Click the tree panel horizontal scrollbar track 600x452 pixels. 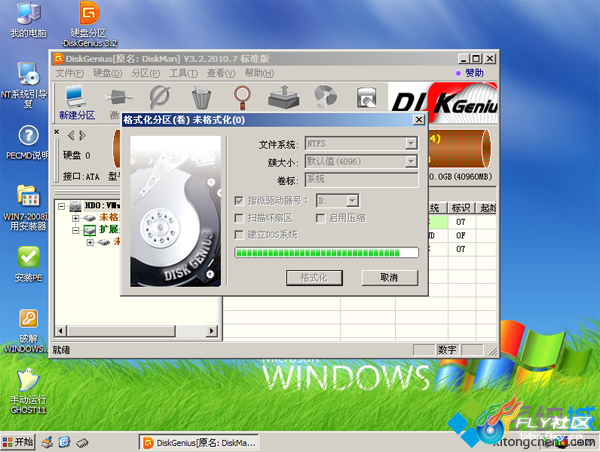pos(137,331)
